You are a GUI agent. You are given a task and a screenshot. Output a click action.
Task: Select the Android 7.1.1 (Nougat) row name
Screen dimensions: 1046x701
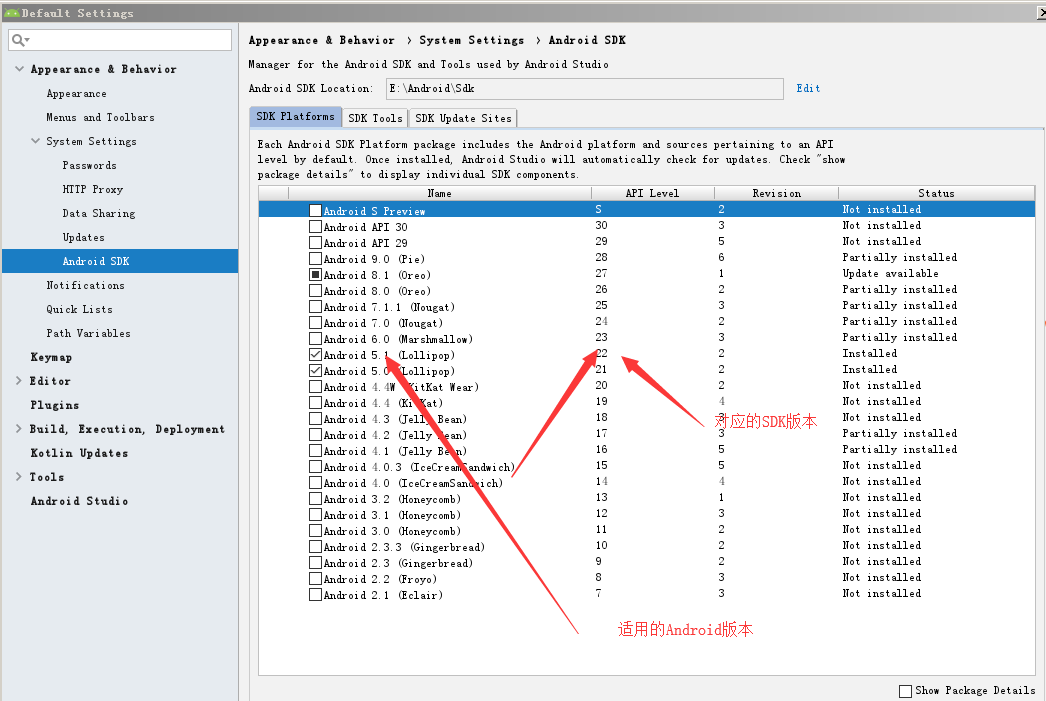tap(389, 307)
